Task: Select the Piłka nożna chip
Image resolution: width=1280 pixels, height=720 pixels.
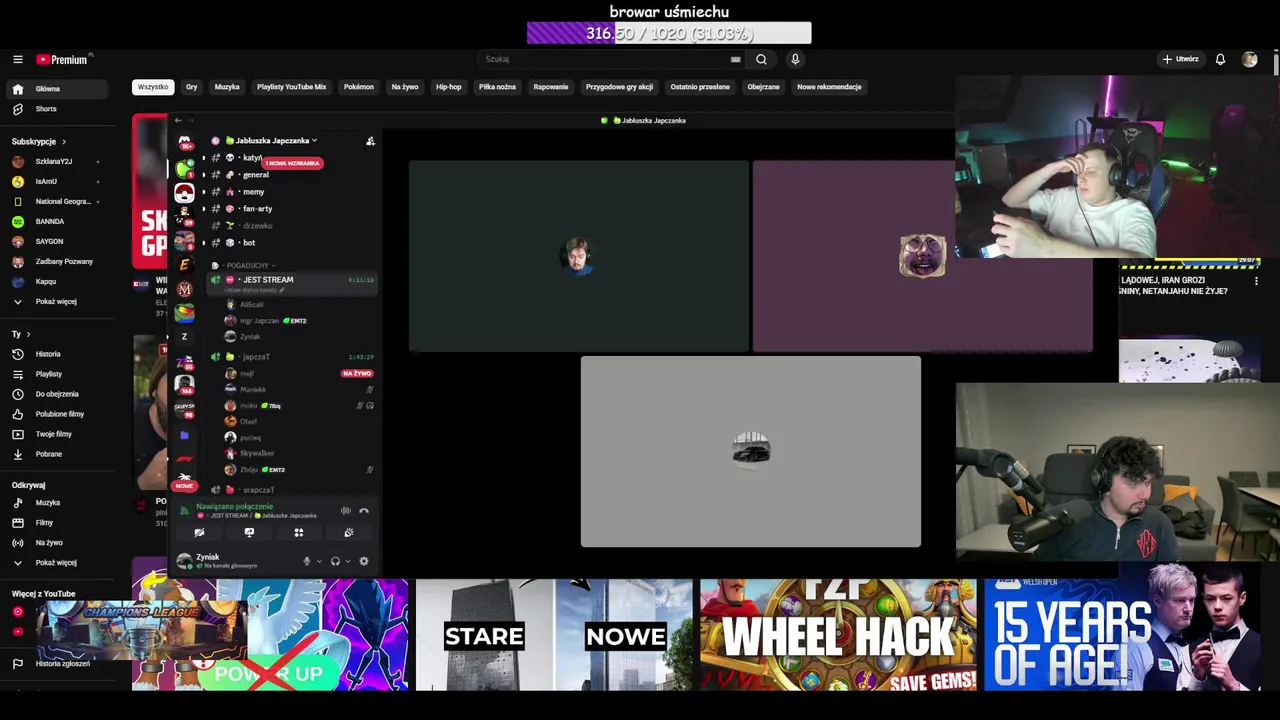Action: pos(497,87)
